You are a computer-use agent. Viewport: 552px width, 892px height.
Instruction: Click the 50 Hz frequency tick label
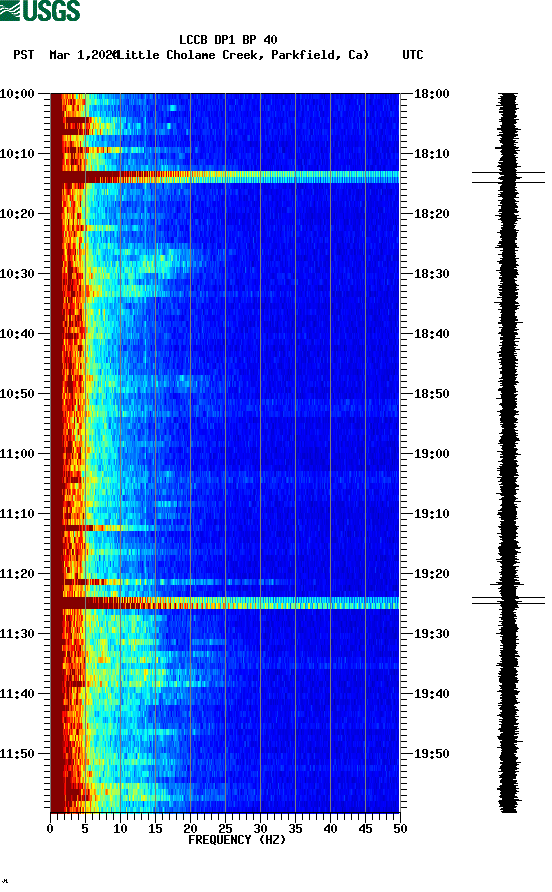(x=400, y=829)
